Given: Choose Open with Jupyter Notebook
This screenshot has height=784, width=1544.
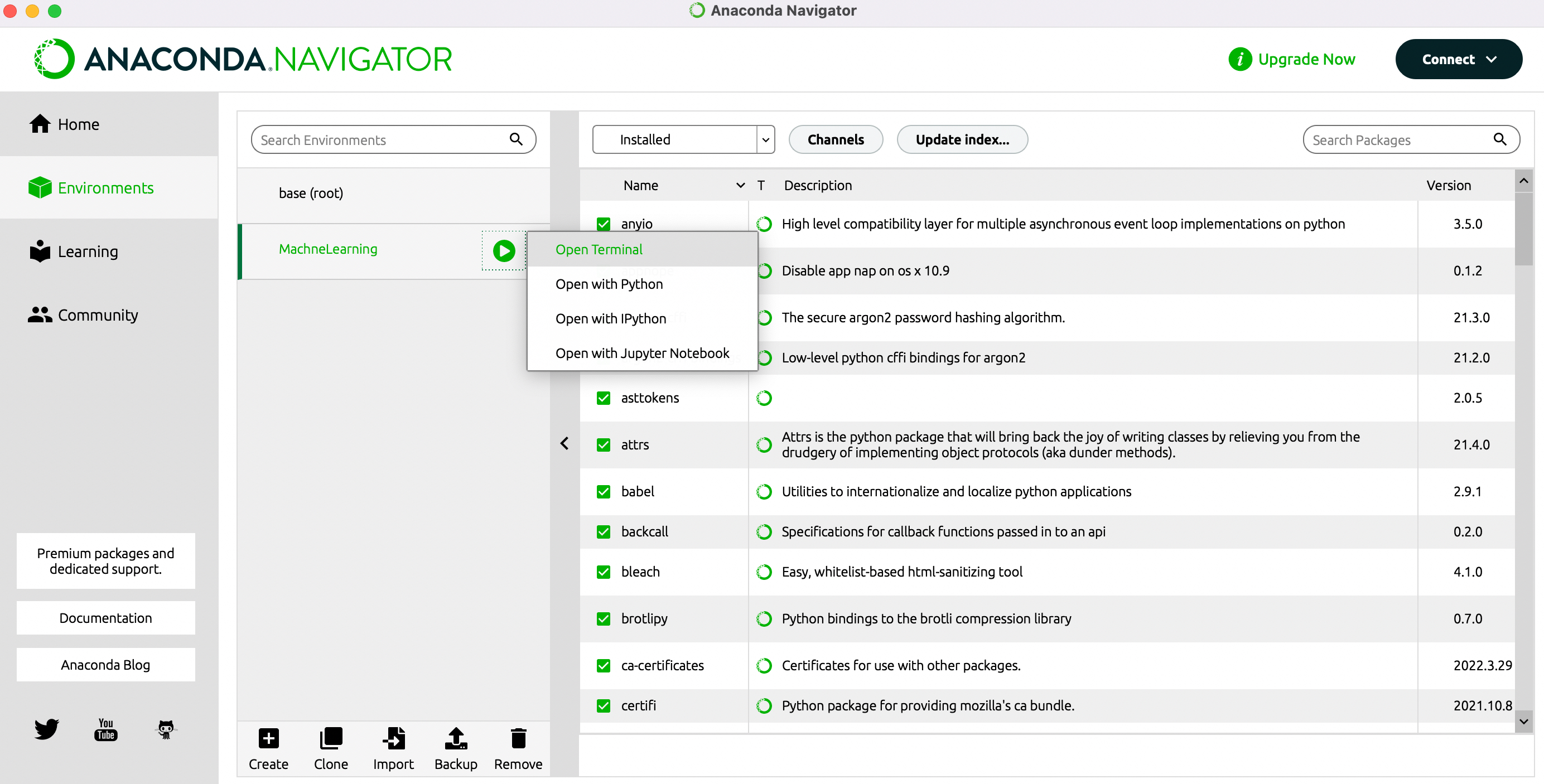Looking at the screenshot, I should click(643, 353).
